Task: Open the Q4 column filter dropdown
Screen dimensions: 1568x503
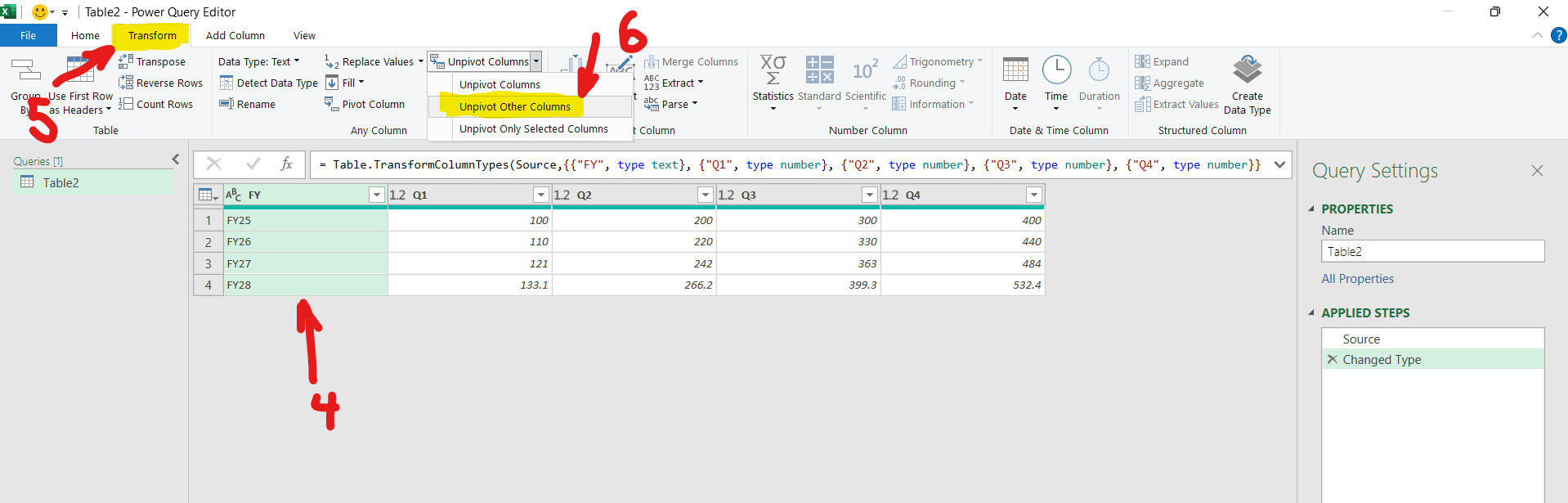Action: pyautogui.click(x=1033, y=195)
